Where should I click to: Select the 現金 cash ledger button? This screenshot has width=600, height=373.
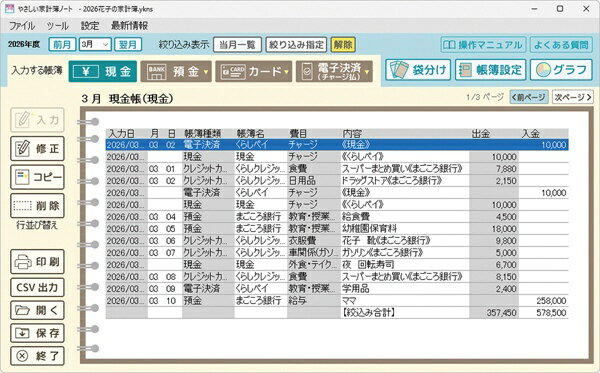tap(103, 72)
